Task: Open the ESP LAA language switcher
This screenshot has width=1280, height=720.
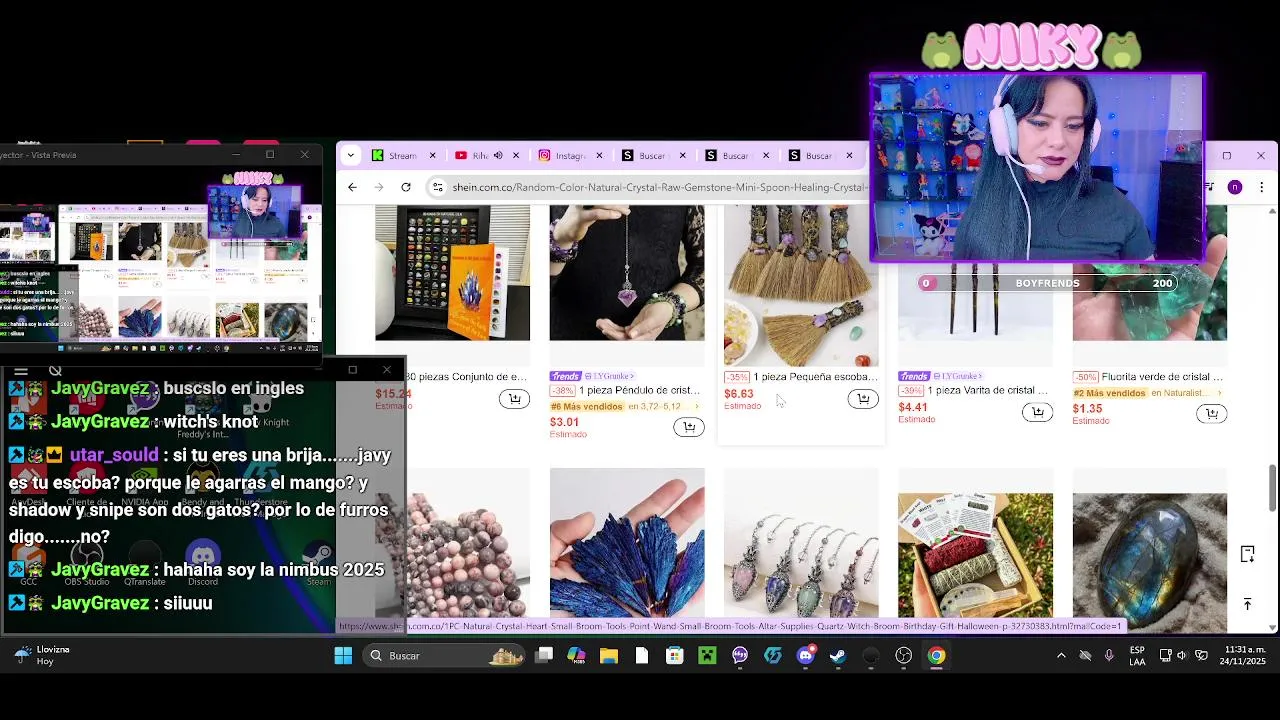Action: [x=1137, y=656]
